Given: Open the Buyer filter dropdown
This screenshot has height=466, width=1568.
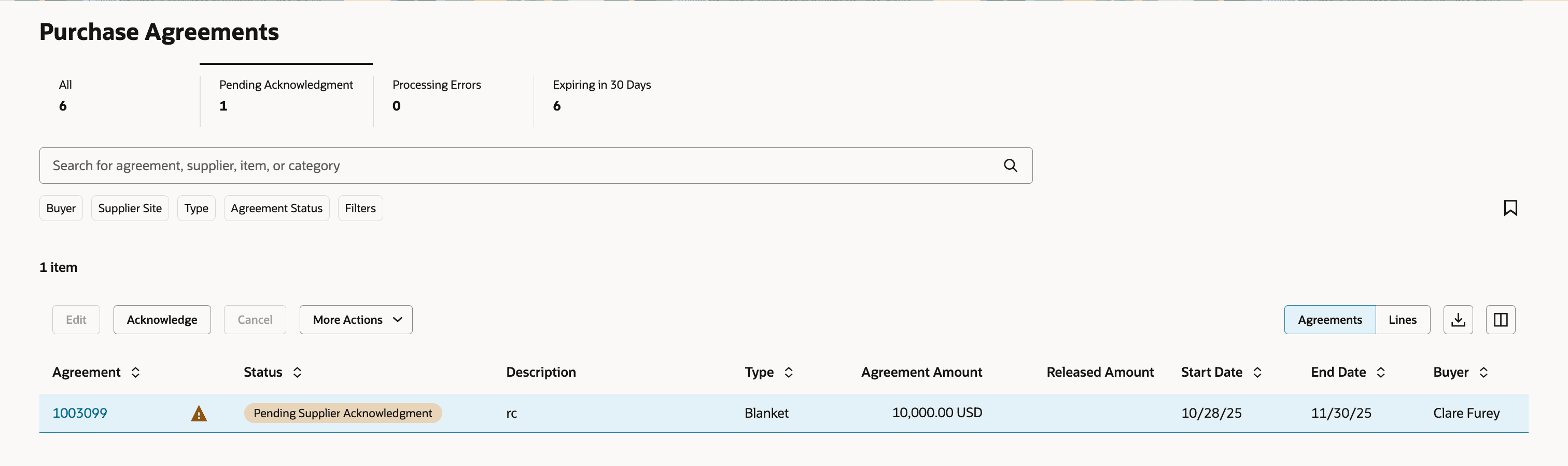Looking at the screenshot, I should tap(61, 208).
